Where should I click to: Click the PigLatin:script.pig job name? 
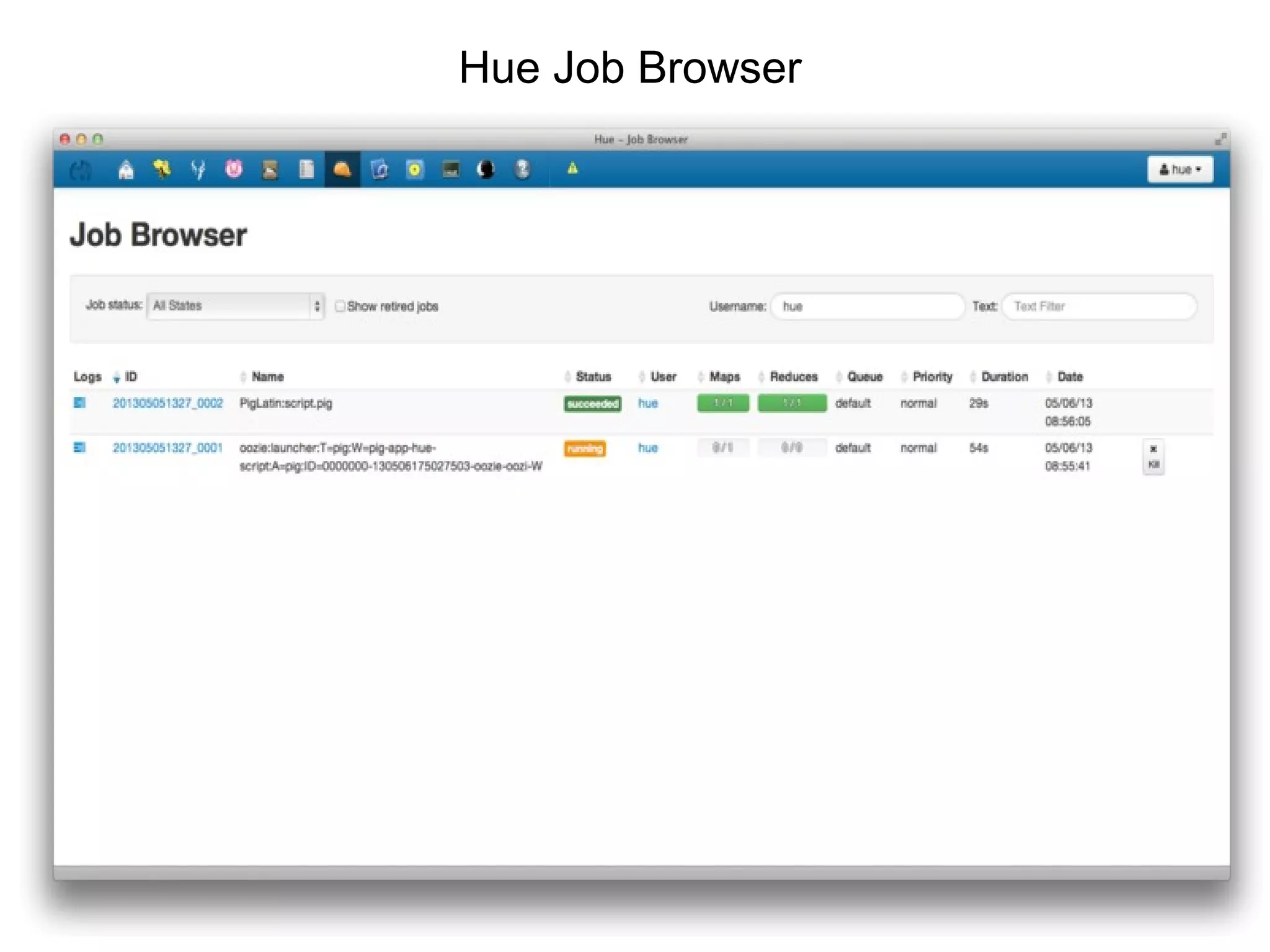[x=286, y=403]
